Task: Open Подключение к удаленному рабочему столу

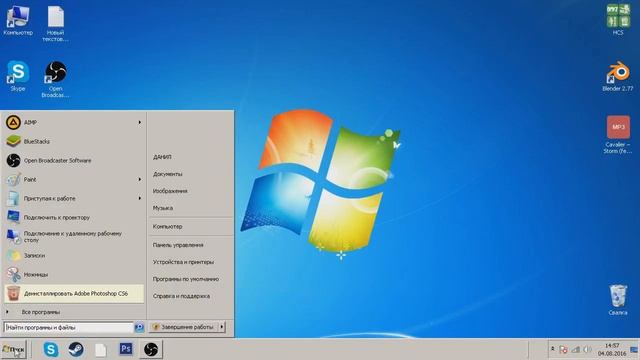Action: [74, 236]
